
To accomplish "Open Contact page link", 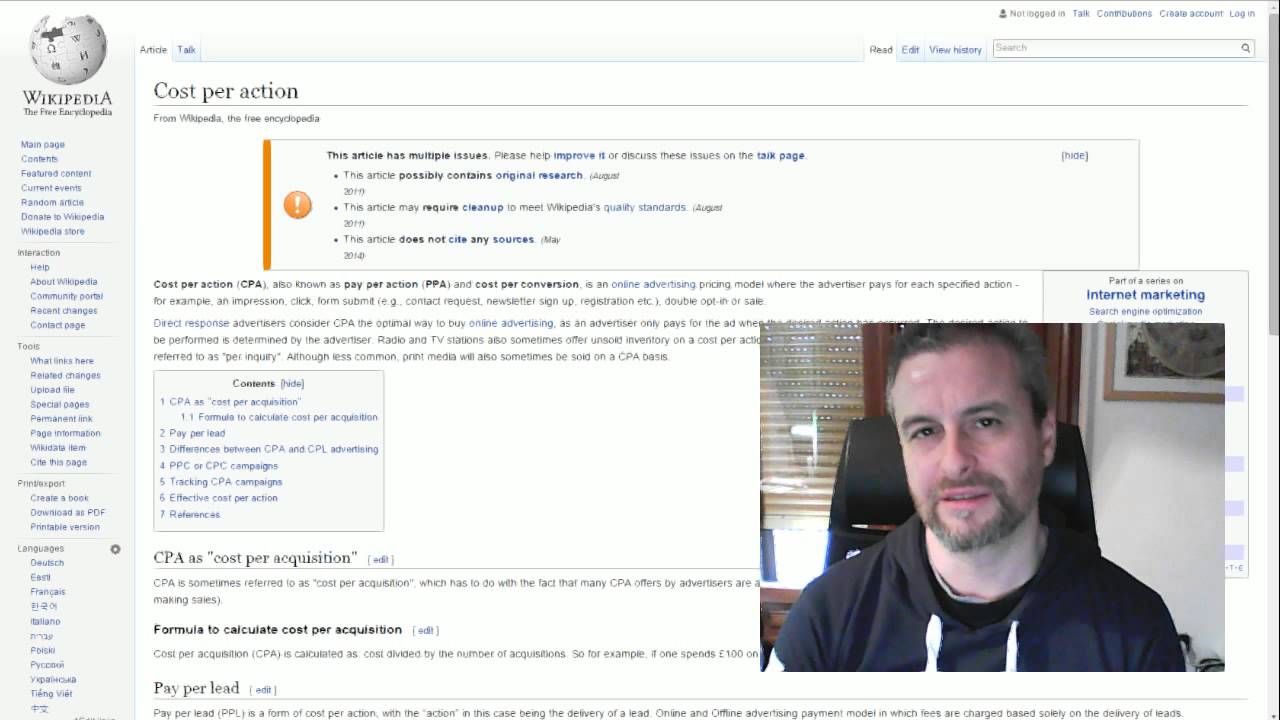I will point(58,326).
